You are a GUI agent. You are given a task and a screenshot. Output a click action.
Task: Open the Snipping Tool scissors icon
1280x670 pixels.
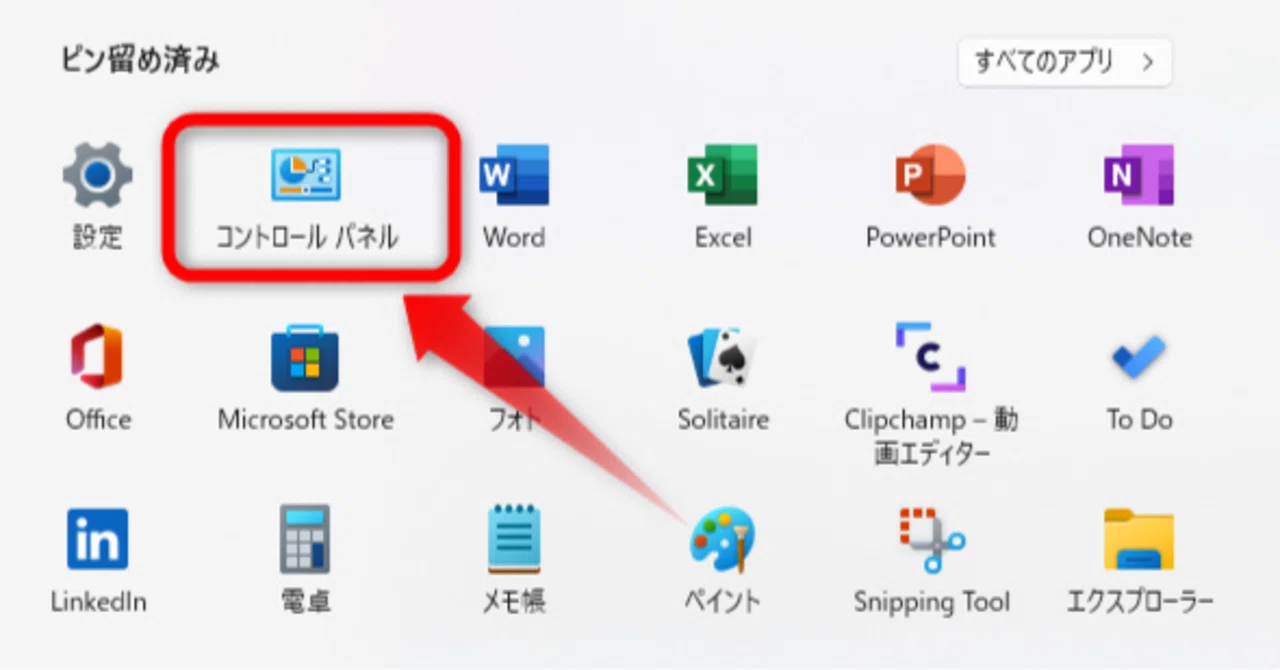pyautogui.click(x=930, y=540)
